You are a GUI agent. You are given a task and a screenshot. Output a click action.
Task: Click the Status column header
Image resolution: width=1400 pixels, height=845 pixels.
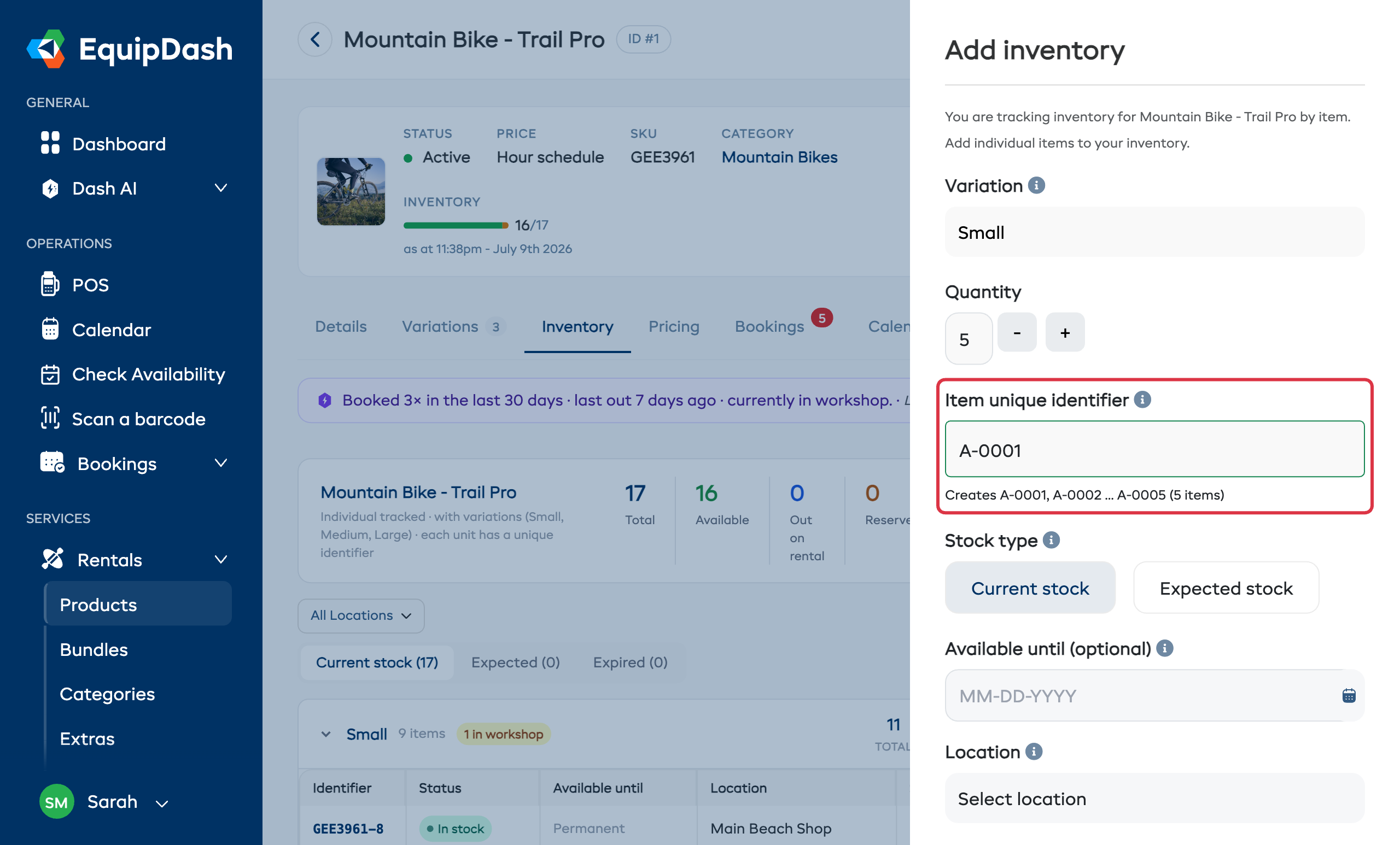coord(440,788)
